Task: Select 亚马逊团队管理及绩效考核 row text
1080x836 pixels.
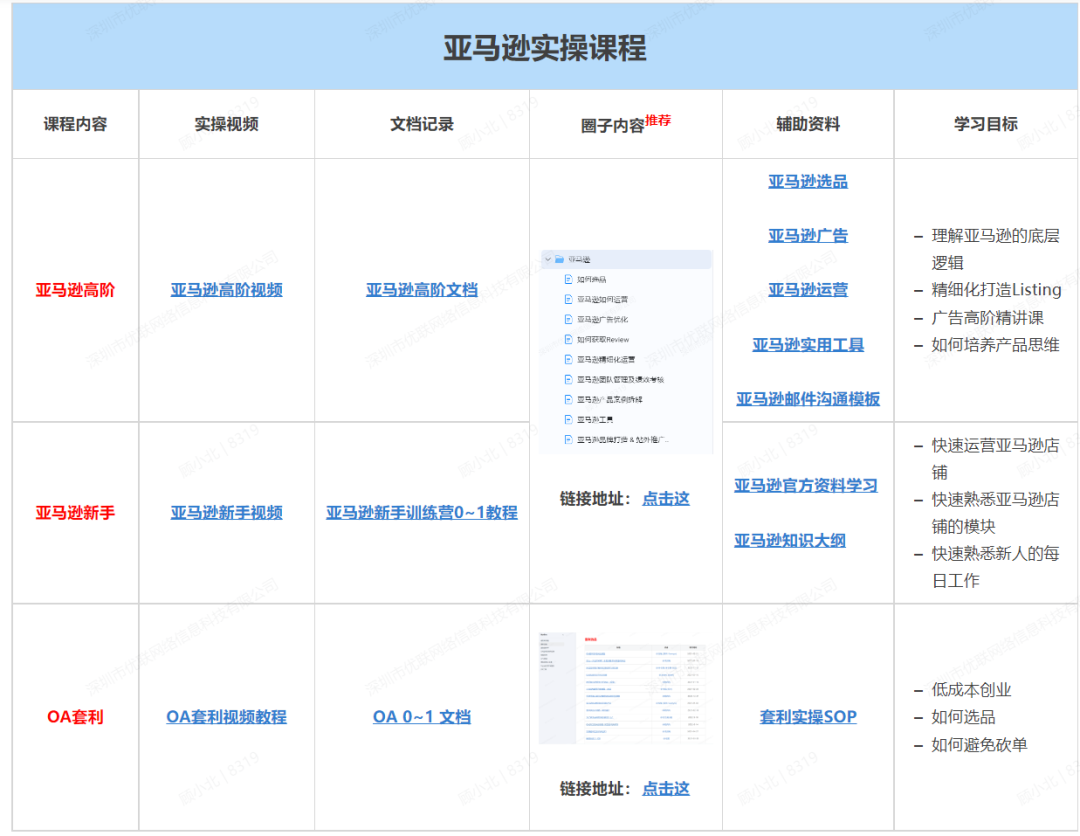Action: pos(621,379)
